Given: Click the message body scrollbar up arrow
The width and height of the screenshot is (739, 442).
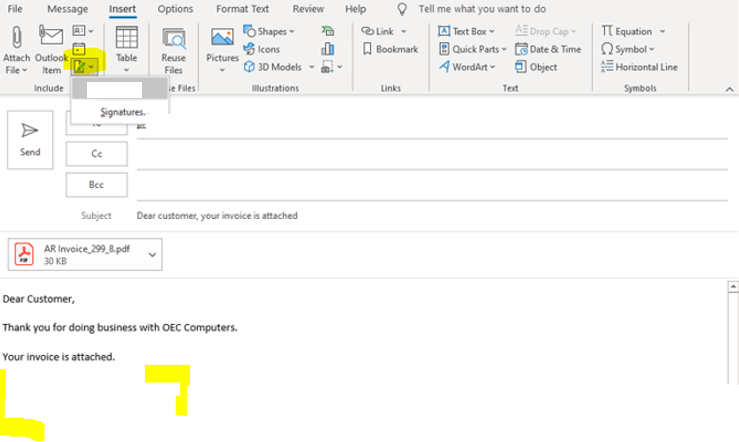Looking at the screenshot, I should tap(733, 286).
